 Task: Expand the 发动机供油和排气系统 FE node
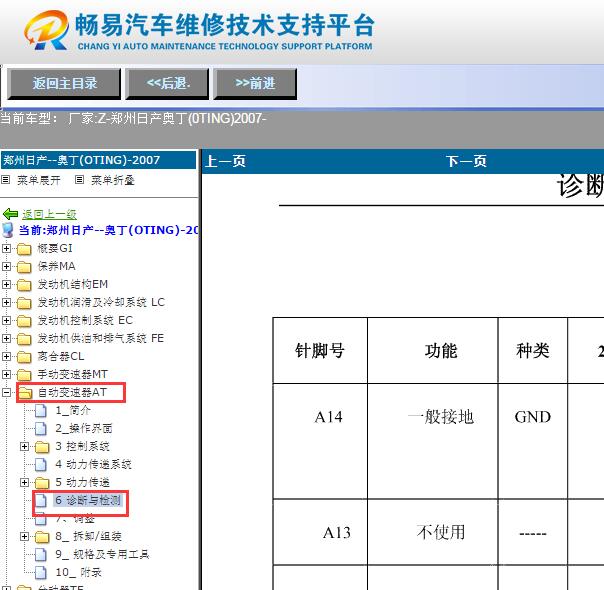[6, 338]
